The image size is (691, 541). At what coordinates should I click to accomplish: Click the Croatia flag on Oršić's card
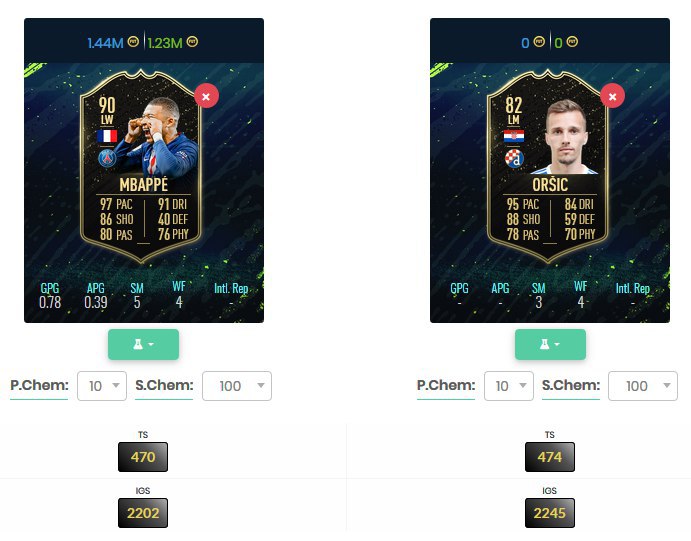tap(514, 136)
